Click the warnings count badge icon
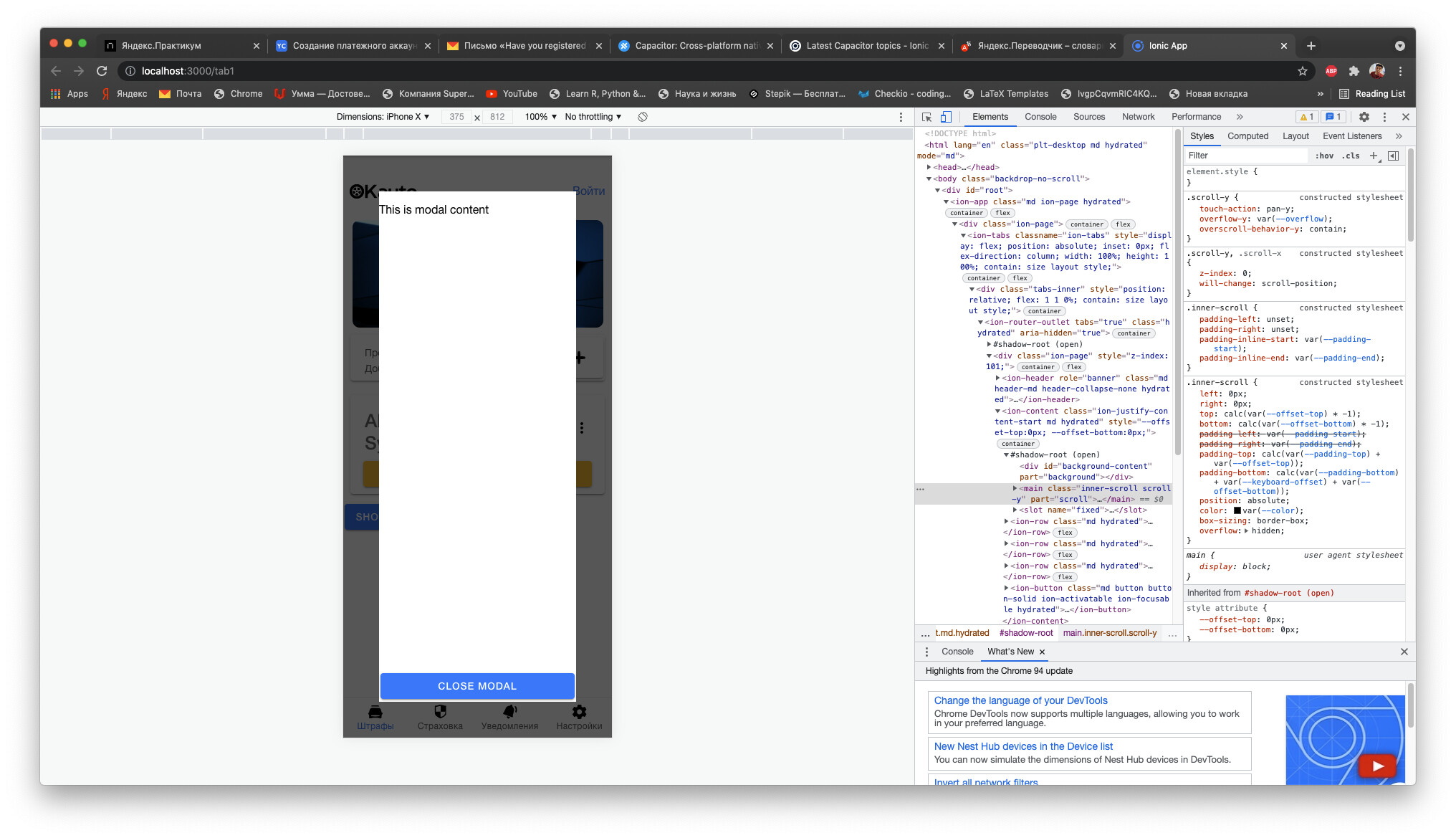This screenshot has height=838, width=1456. pos(1307,117)
